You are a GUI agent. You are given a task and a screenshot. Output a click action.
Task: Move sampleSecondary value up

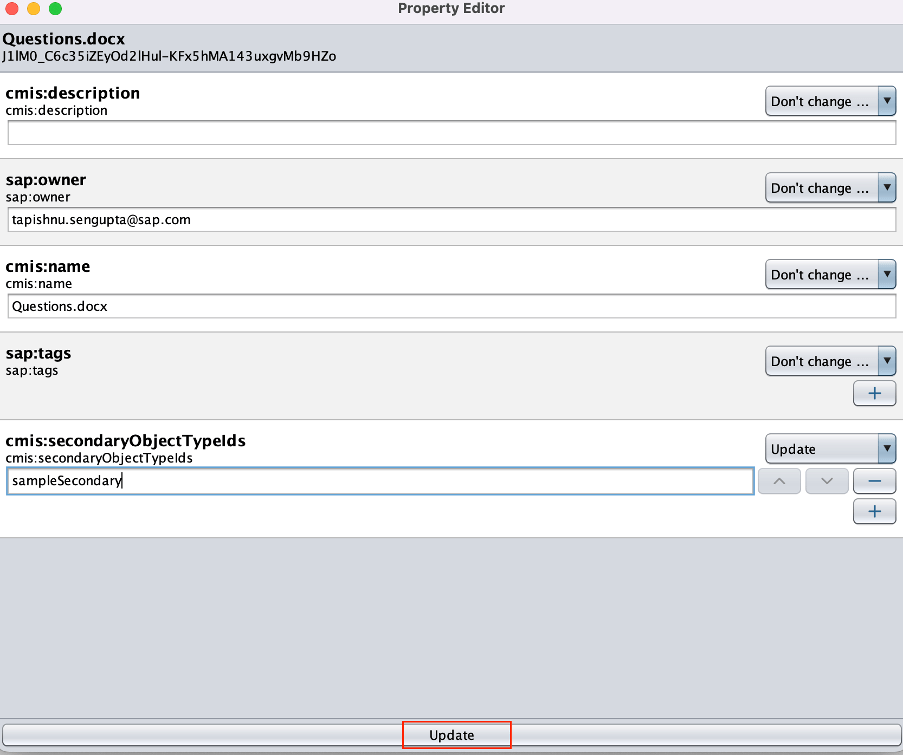779,481
